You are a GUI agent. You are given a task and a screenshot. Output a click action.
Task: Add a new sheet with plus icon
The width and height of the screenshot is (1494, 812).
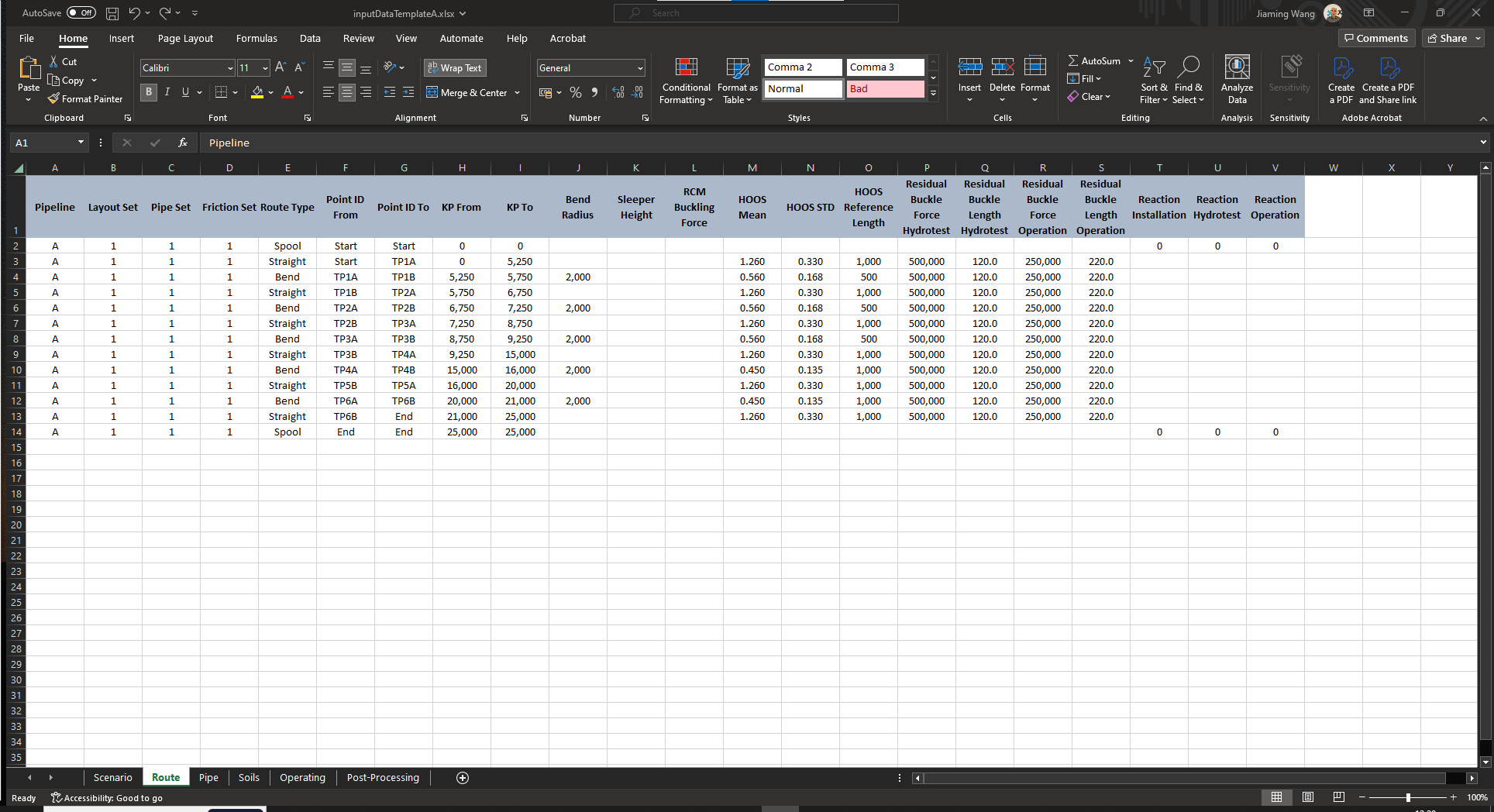point(463,778)
